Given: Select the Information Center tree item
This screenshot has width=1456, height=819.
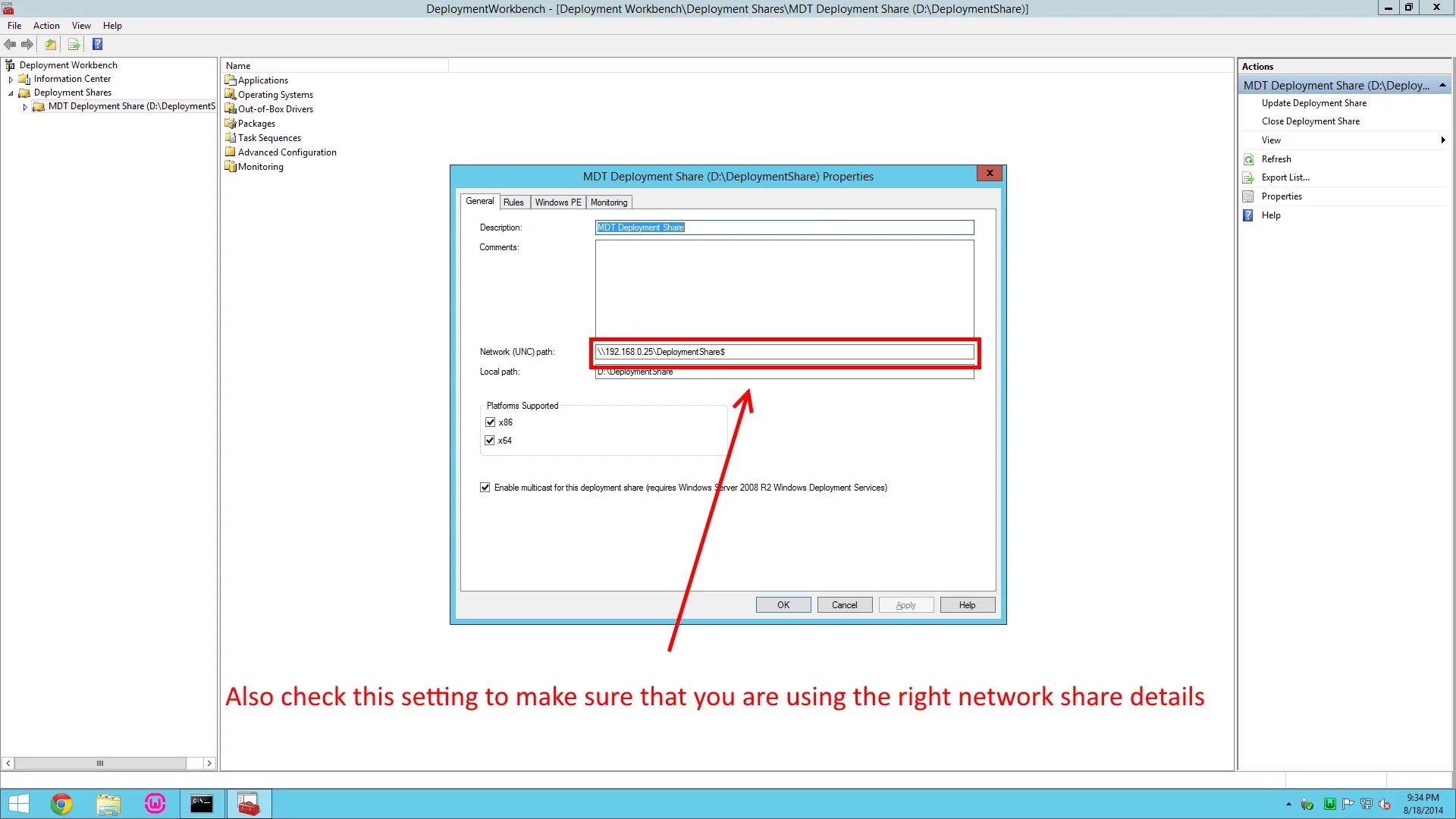Looking at the screenshot, I should pyautogui.click(x=72, y=79).
